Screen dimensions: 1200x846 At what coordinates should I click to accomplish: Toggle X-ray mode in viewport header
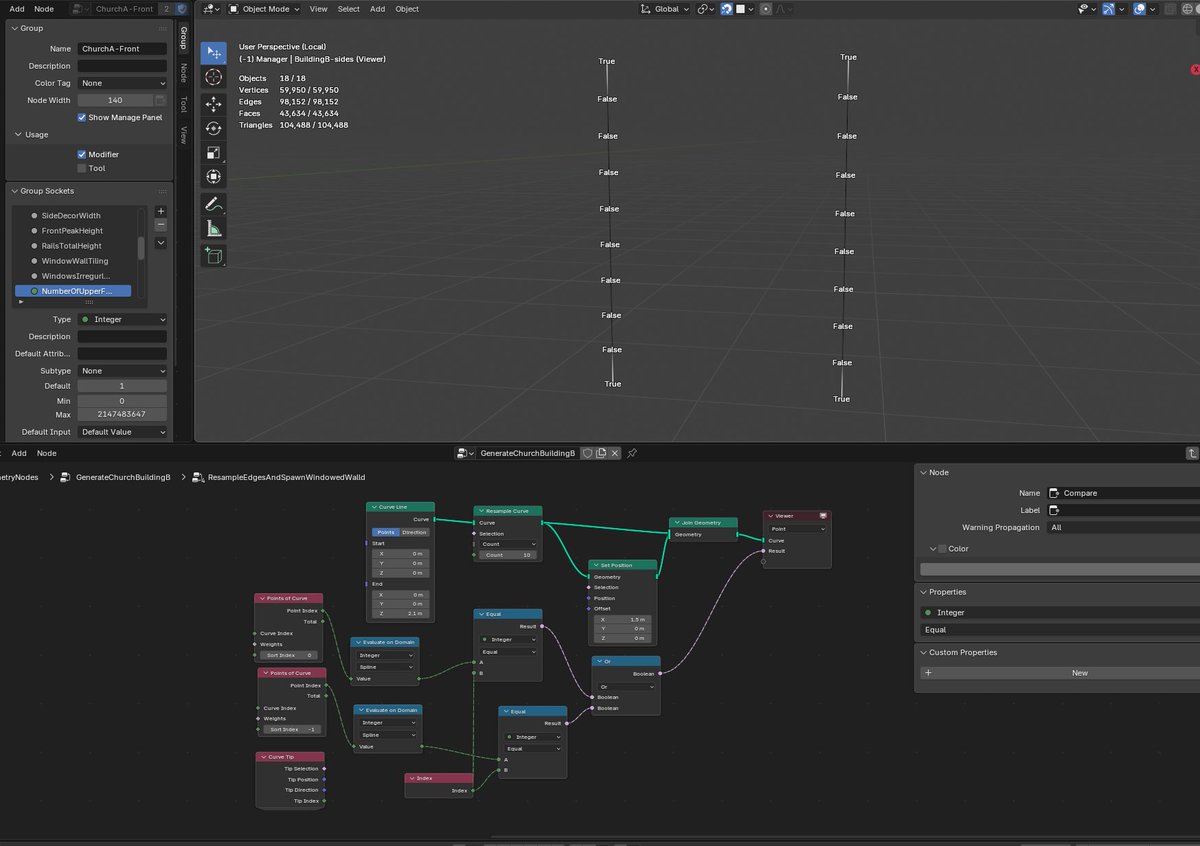coord(1171,9)
